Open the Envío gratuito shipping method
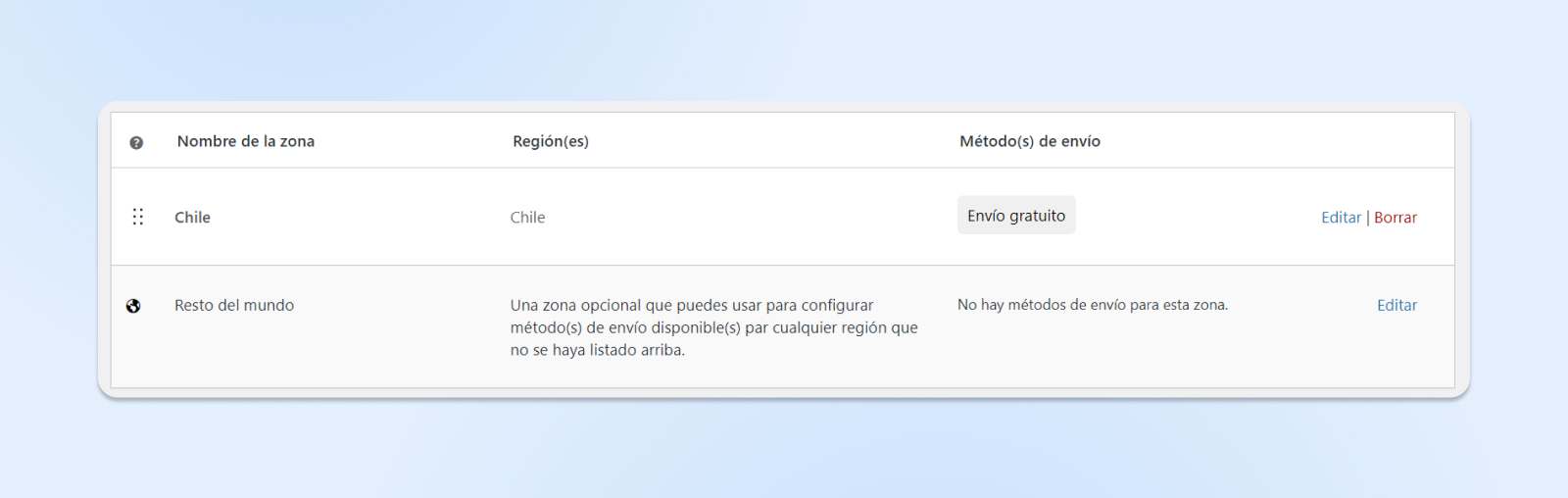 pos(1016,216)
